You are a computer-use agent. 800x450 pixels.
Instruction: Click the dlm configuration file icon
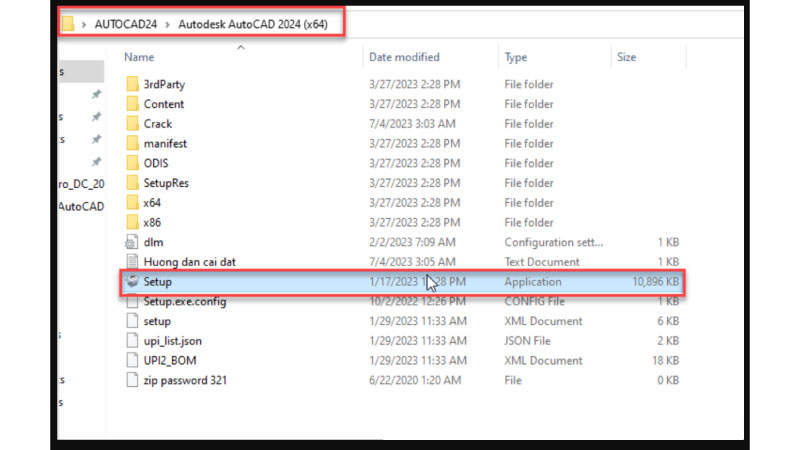pos(132,242)
